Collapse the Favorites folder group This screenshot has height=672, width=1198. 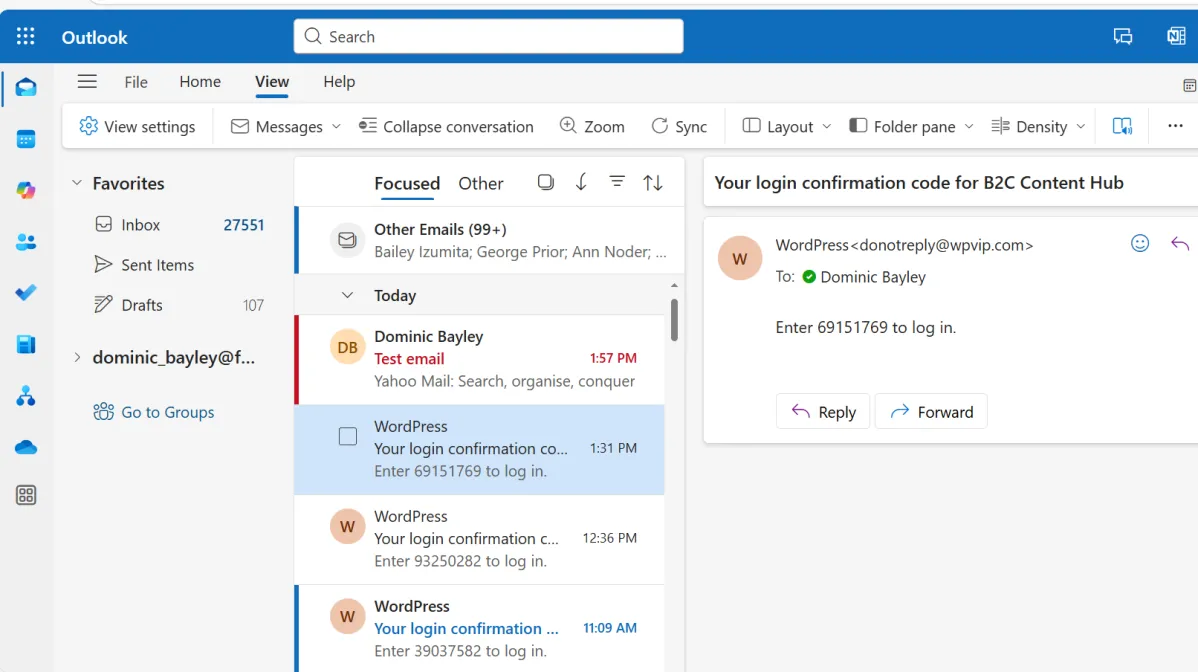(x=77, y=184)
